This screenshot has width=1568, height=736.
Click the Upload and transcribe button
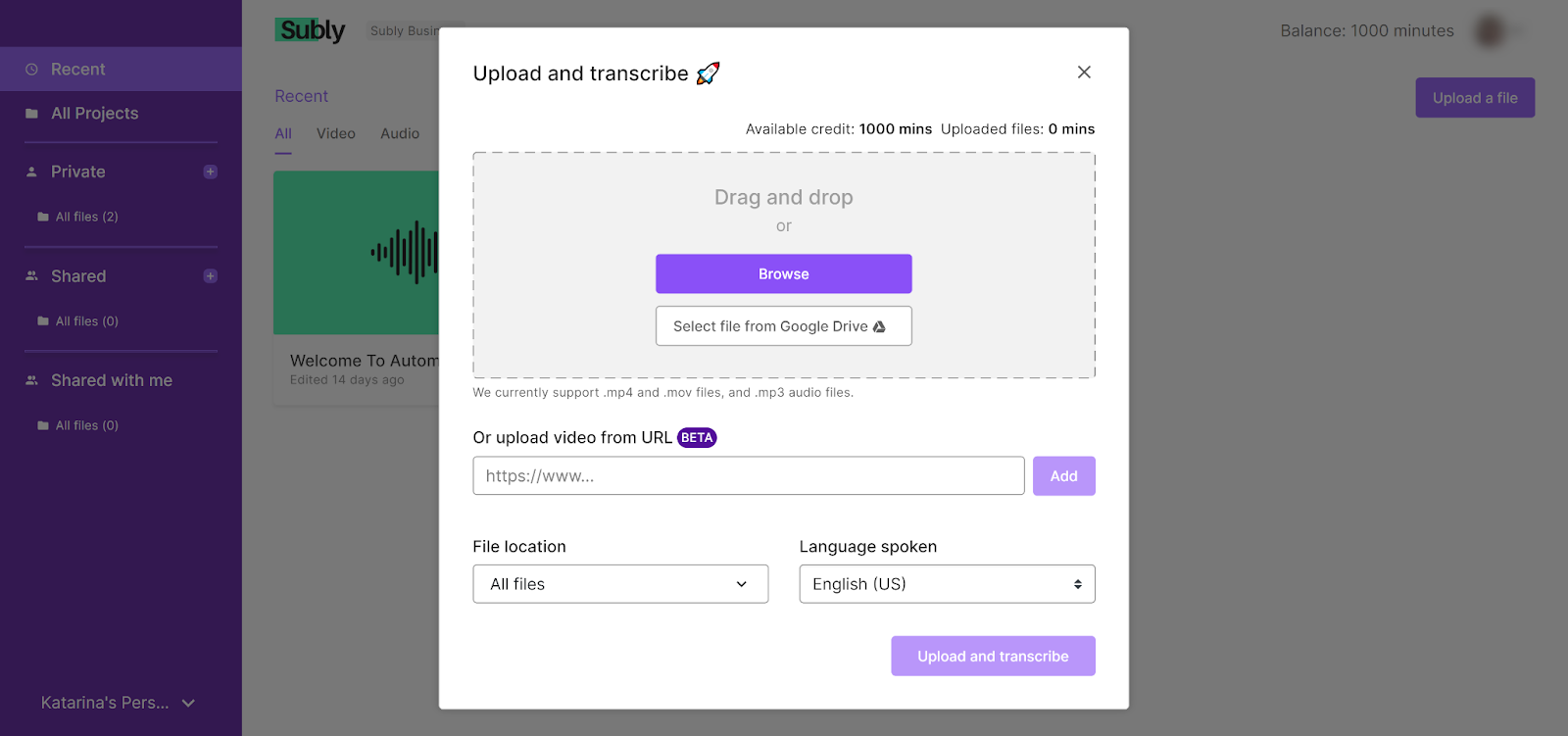tap(993, 657)
